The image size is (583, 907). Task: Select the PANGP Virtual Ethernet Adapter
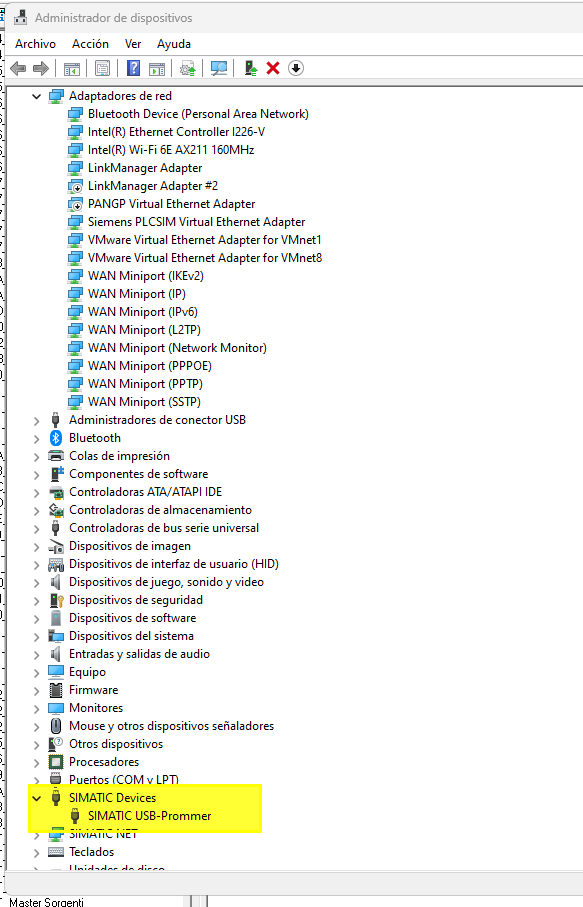(171, 204)
